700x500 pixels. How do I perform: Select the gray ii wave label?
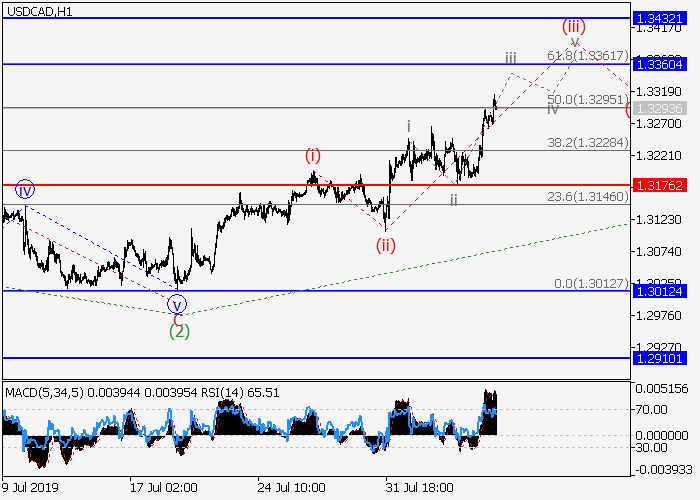pos(453,200)
